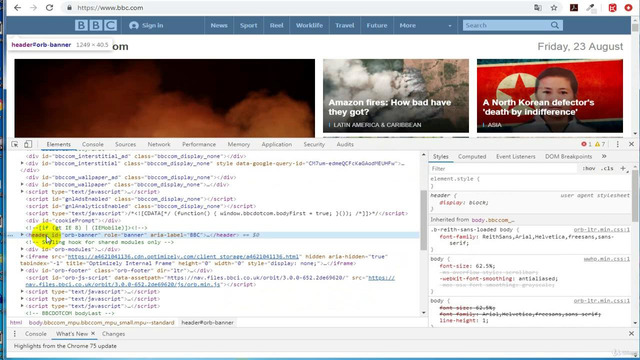Toggle DevTools device toolbar icon
The width and height of the screenshot is (640, 360).
pyautogui.click(x=28, y=144)
